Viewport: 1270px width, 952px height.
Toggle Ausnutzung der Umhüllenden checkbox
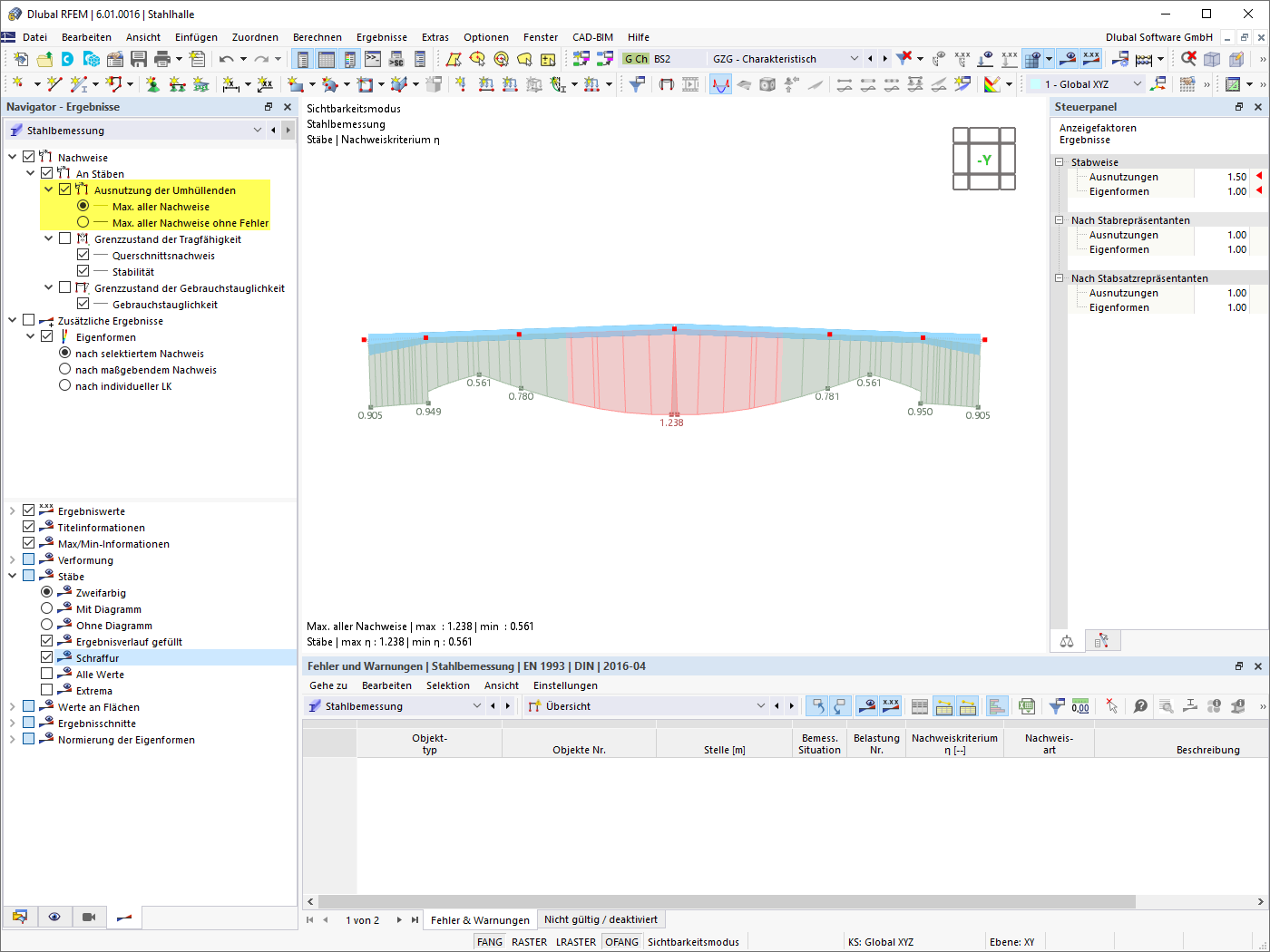click(65, 189)
